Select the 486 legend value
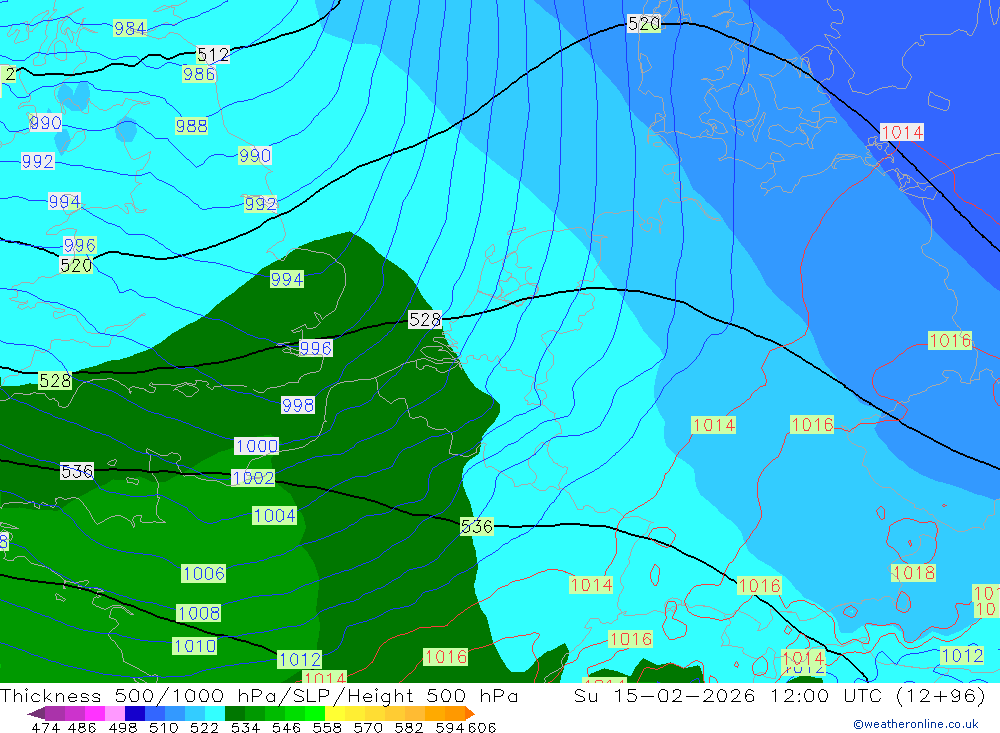Image resolution: width=1000 pixels, height=733 pixels. click(82, 727)
